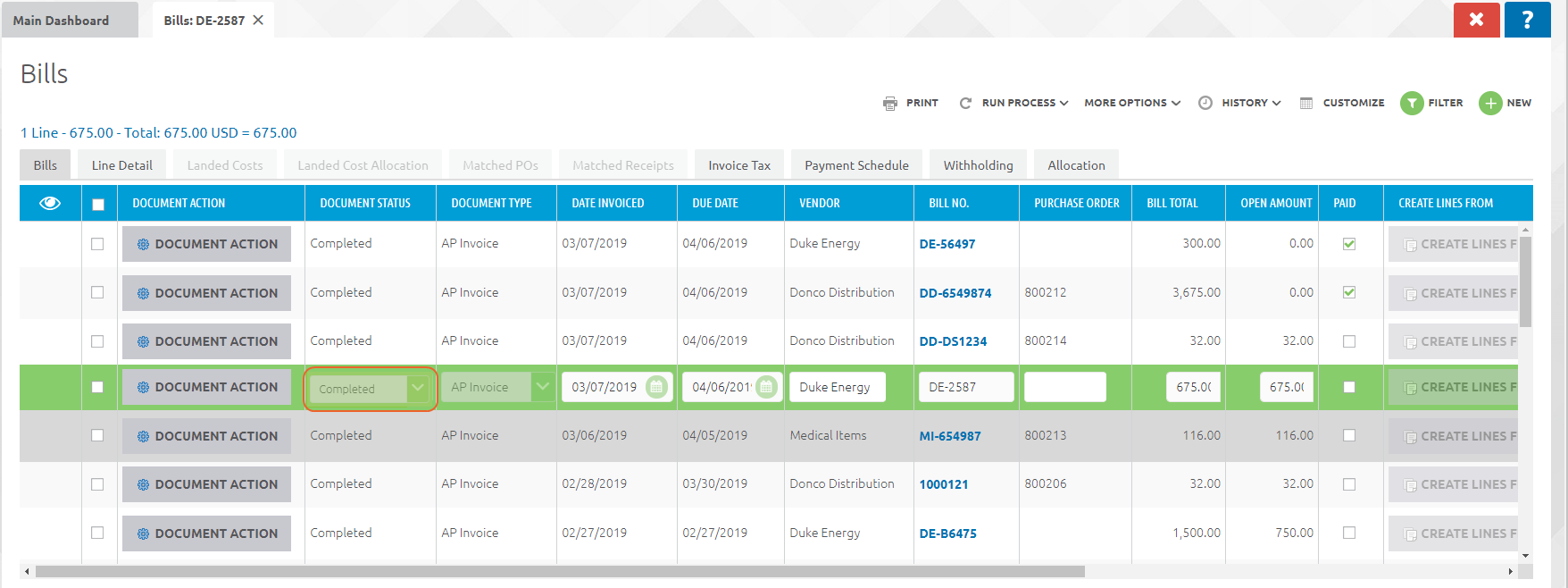Open calendar picker for Date Invoiced field
This screenshot has width=1568, height=588.
coord(656,387)
